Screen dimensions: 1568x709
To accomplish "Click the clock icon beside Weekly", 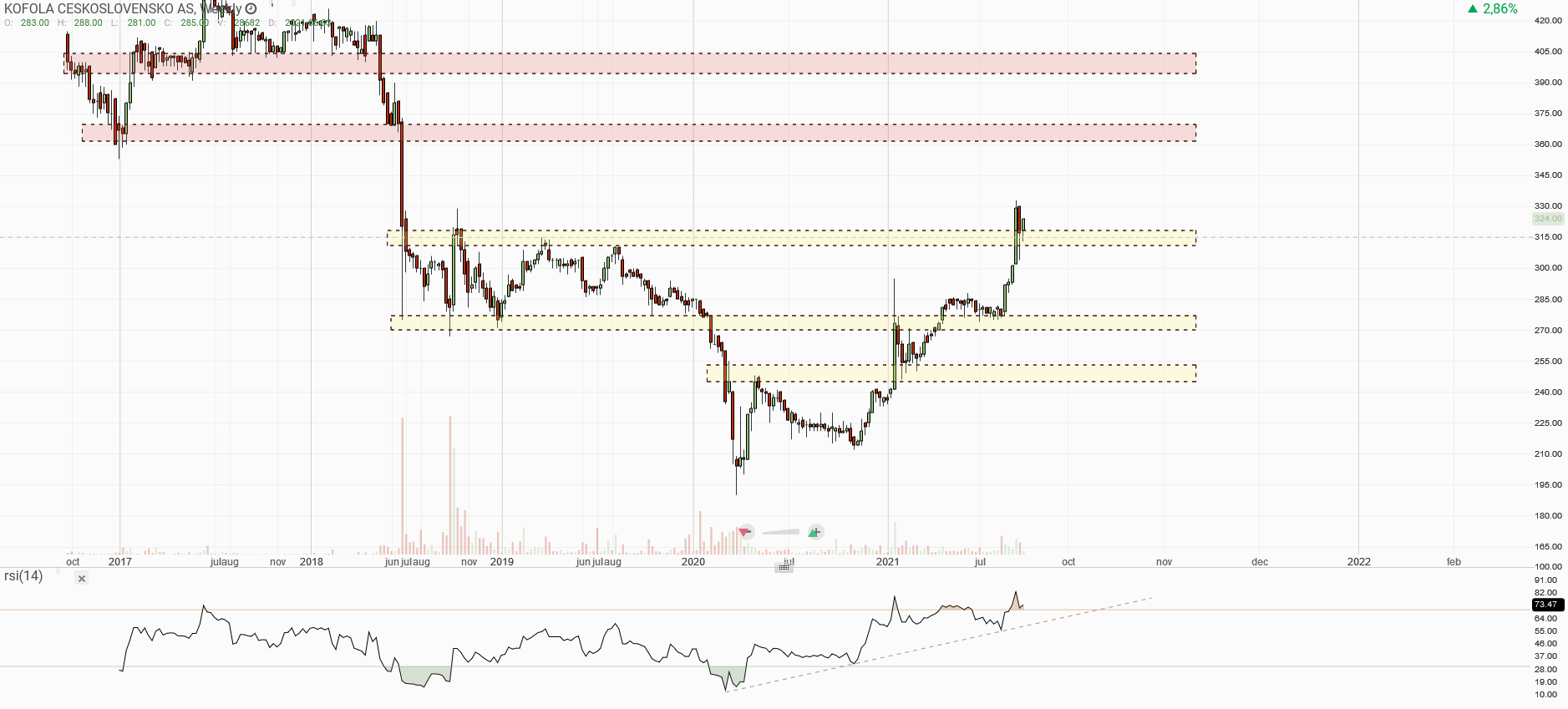I will tap(251, 8).
